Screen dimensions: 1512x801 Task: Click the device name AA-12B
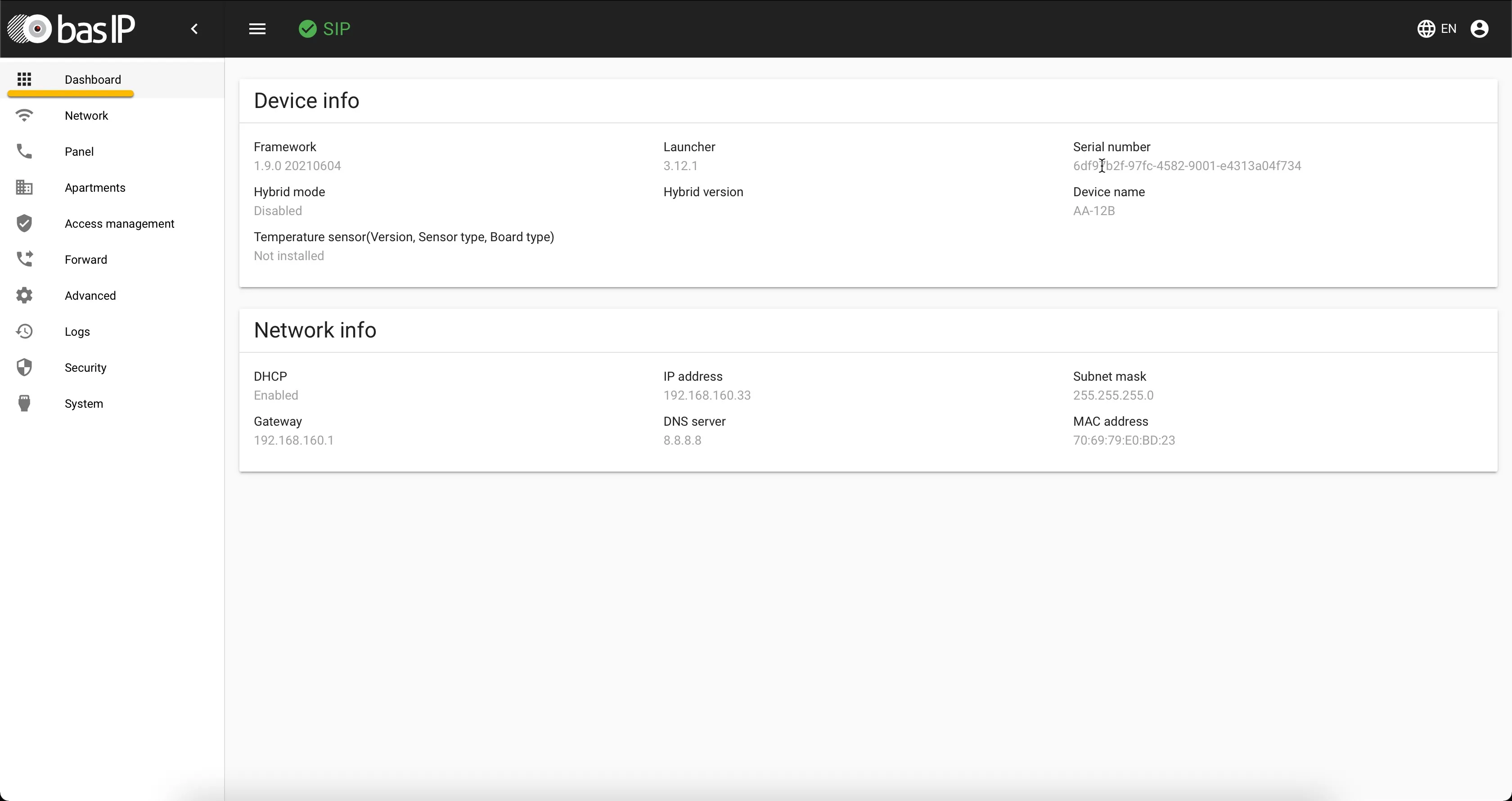1093,211
